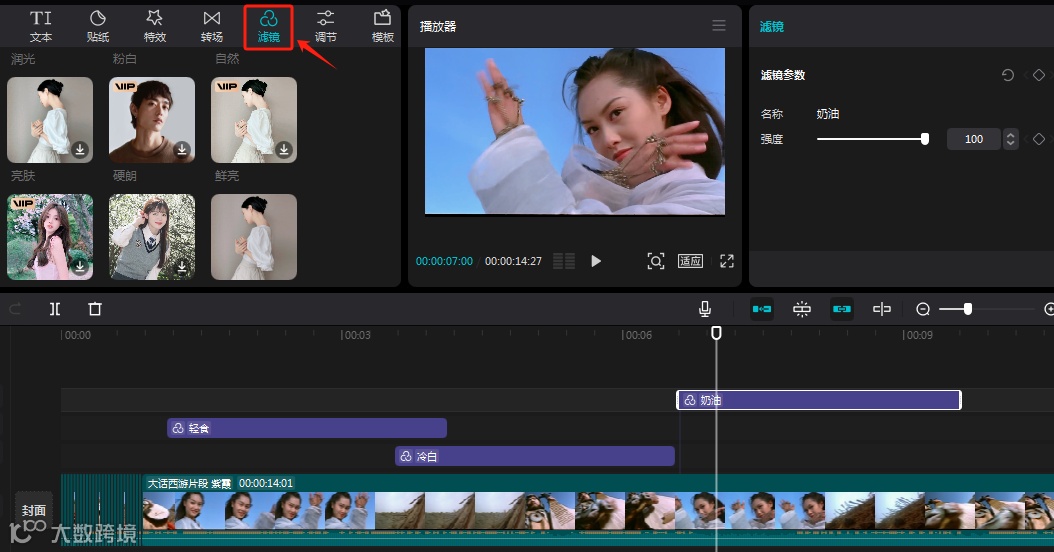This screenshot has width=1054, height=552.
Task: Start voice recording with microphone icon
Action: [704, 309]
